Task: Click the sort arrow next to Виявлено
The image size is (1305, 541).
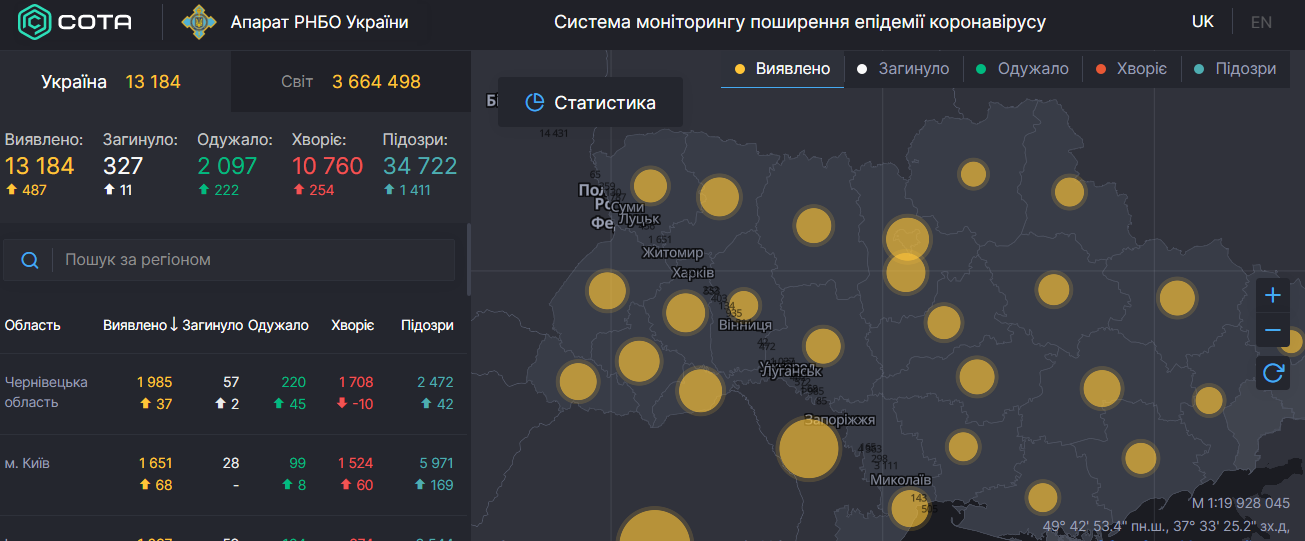Action: tap(174, 325)
